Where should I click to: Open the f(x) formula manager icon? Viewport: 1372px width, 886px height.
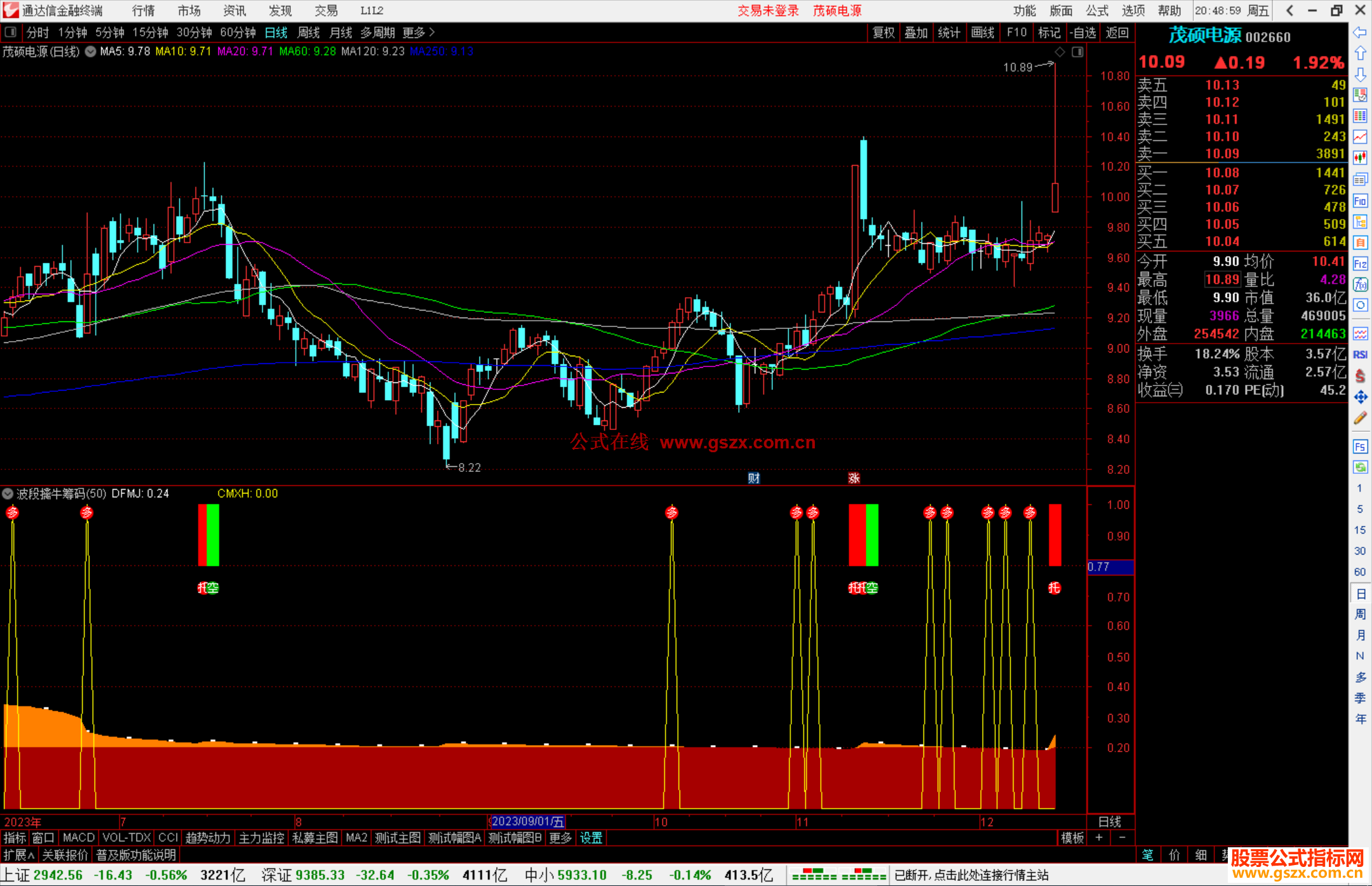click(1360, 285)
